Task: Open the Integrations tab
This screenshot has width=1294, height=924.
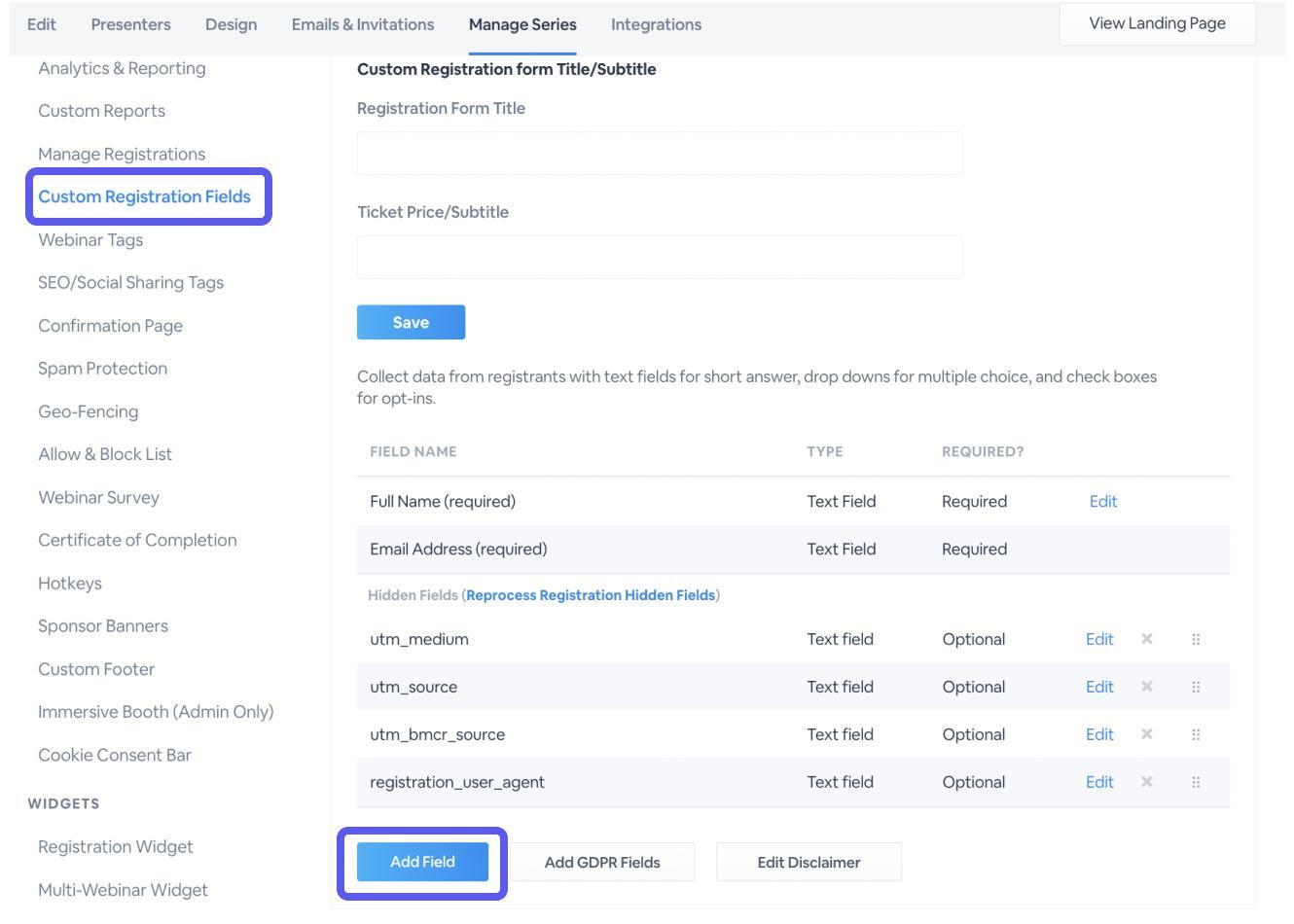Action: pos(656,24)
